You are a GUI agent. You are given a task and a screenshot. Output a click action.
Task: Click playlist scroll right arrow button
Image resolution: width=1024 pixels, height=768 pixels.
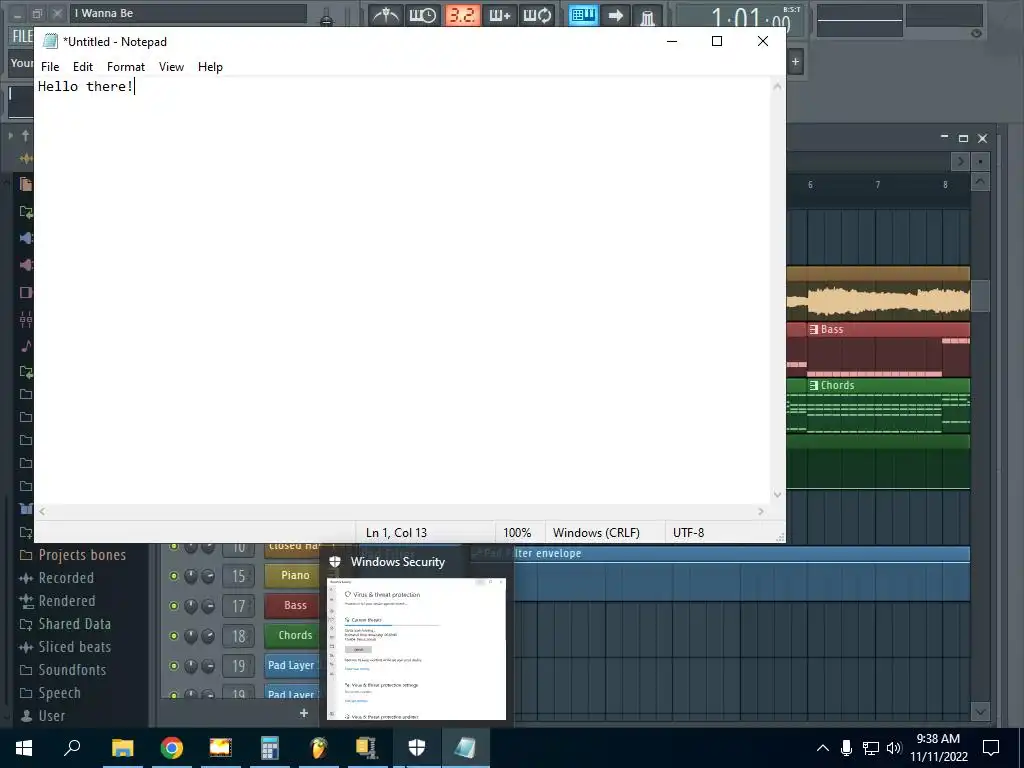click(960, 161)
